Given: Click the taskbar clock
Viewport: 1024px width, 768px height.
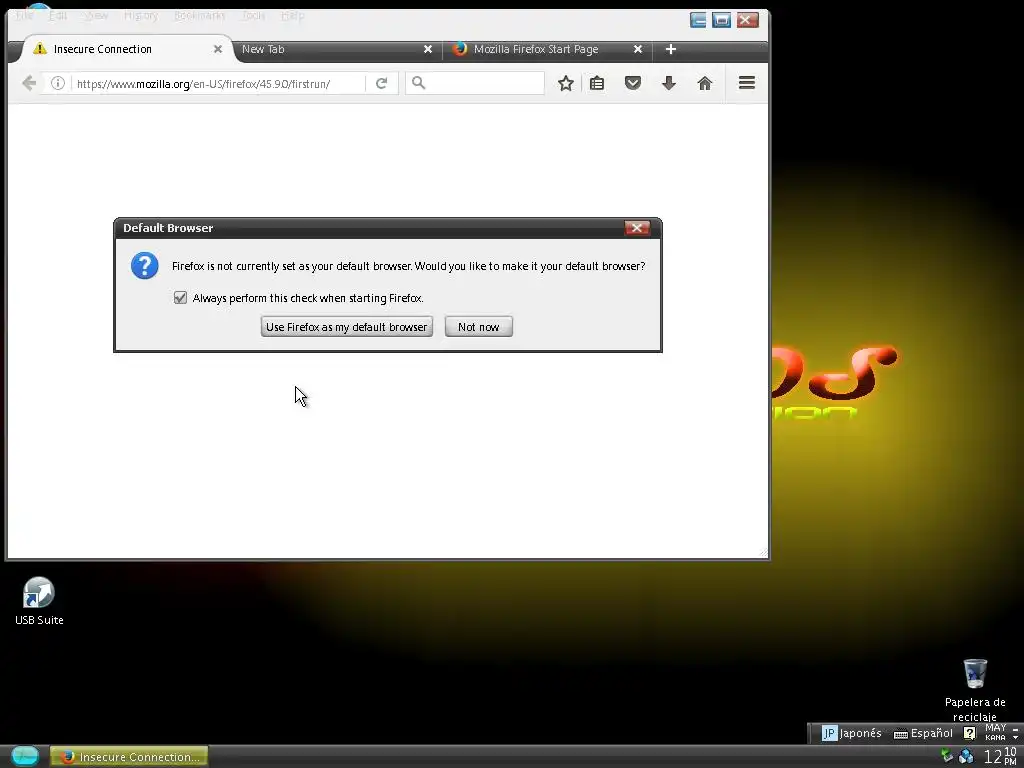Looking at the screenshot, I should [x=1000, y=756].
